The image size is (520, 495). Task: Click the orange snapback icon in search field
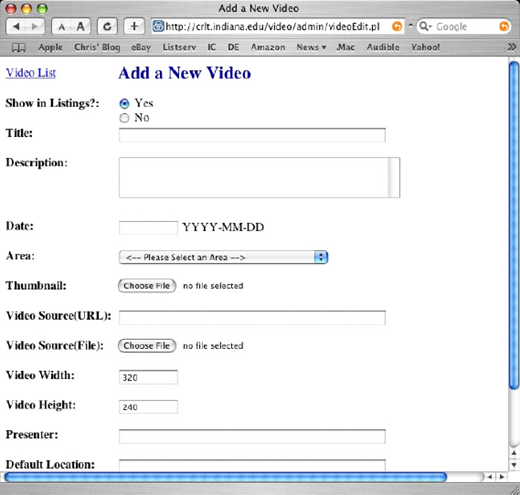tap(504, 26)
